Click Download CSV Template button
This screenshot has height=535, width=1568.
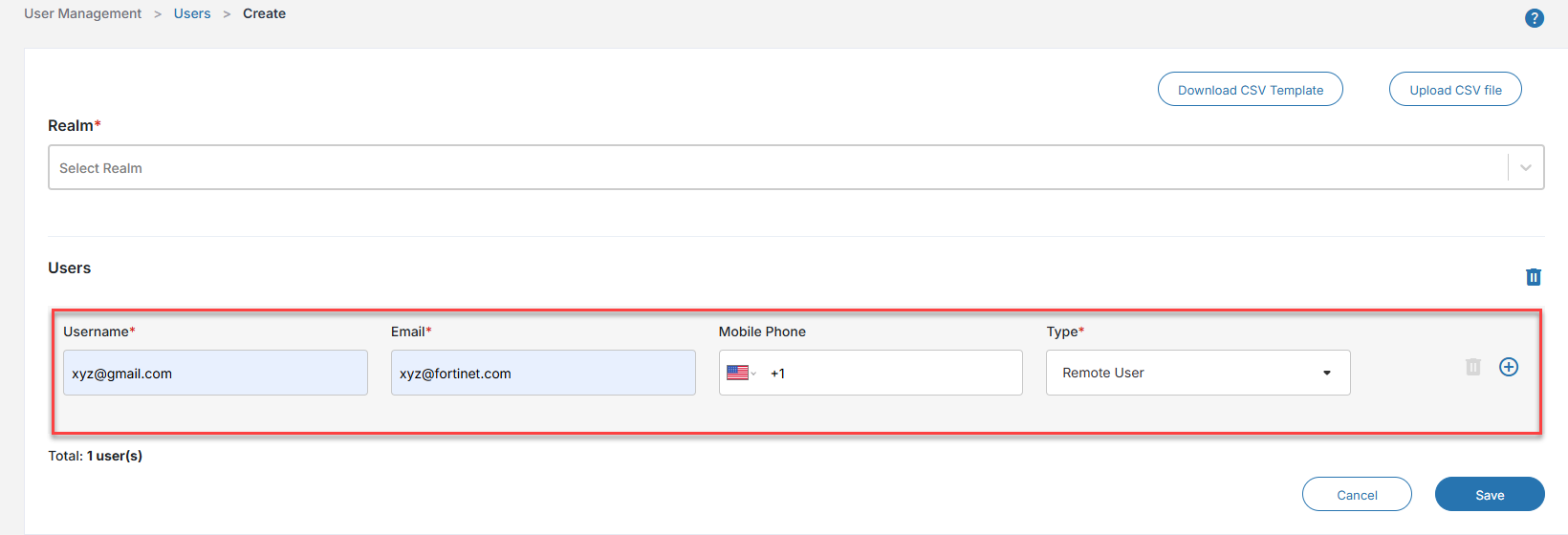[x=1250, y=90]
